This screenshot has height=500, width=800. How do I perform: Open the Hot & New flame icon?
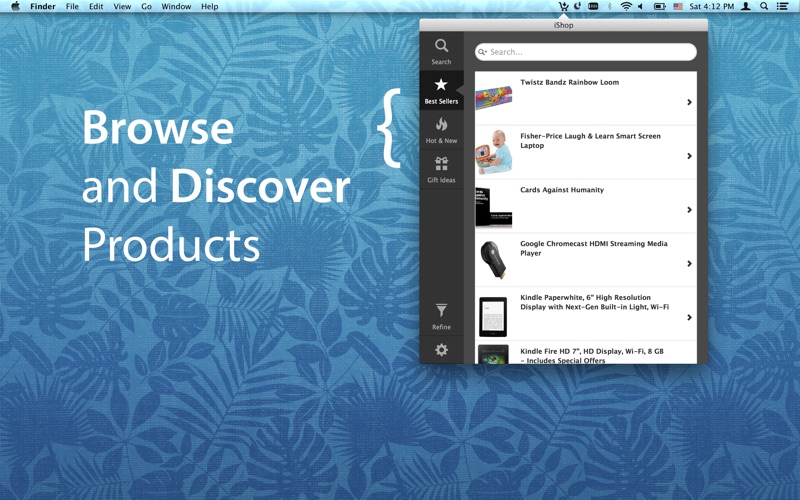pyautogui.click(x=441, y=129)
